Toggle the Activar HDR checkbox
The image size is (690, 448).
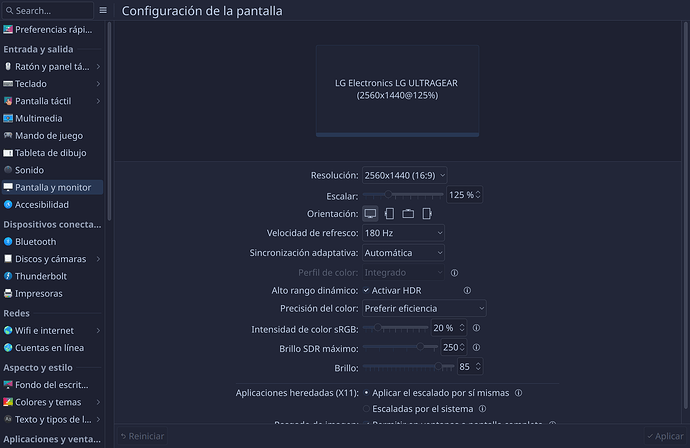[x=366, y=290]
